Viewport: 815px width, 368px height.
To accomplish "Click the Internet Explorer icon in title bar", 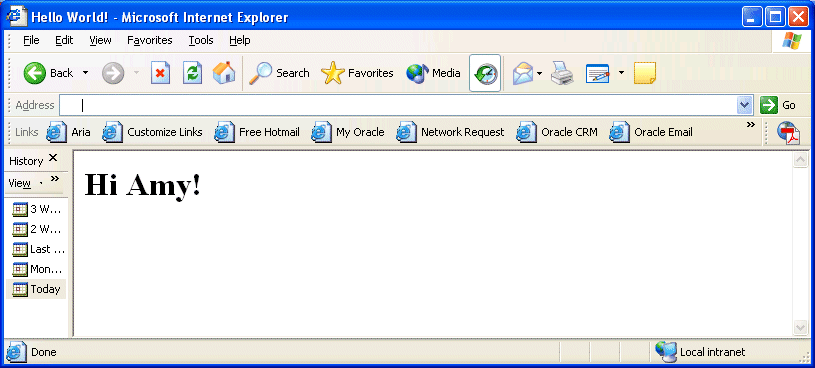I will [x=16, y=16].
